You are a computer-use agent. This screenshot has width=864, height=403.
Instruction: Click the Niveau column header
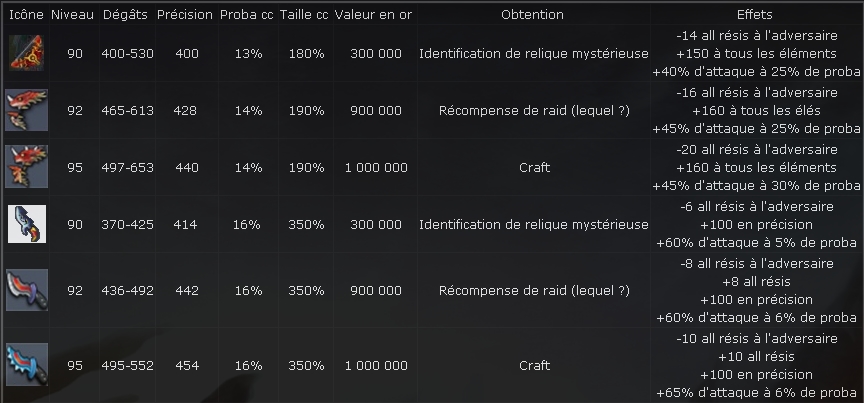click(73, 15)
